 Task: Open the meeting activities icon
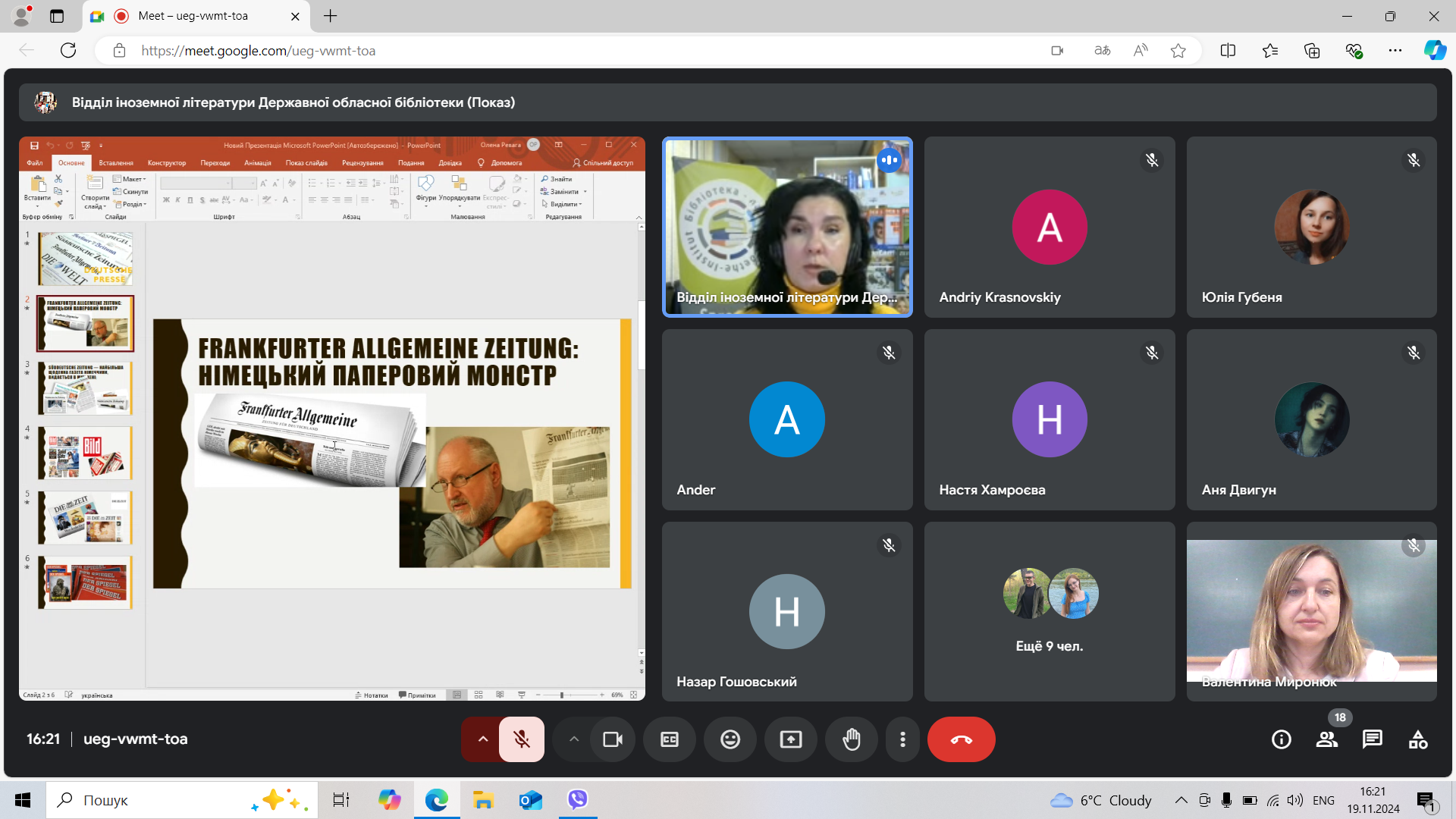pyautogui.click(x=1418, y=739)
